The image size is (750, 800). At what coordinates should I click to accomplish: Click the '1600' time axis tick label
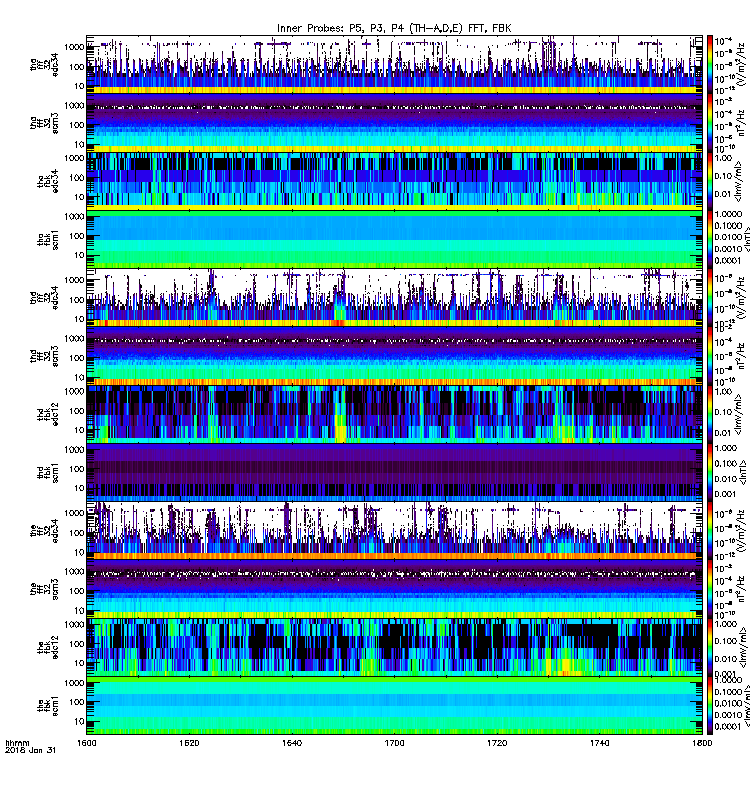[x=87, y=743]
